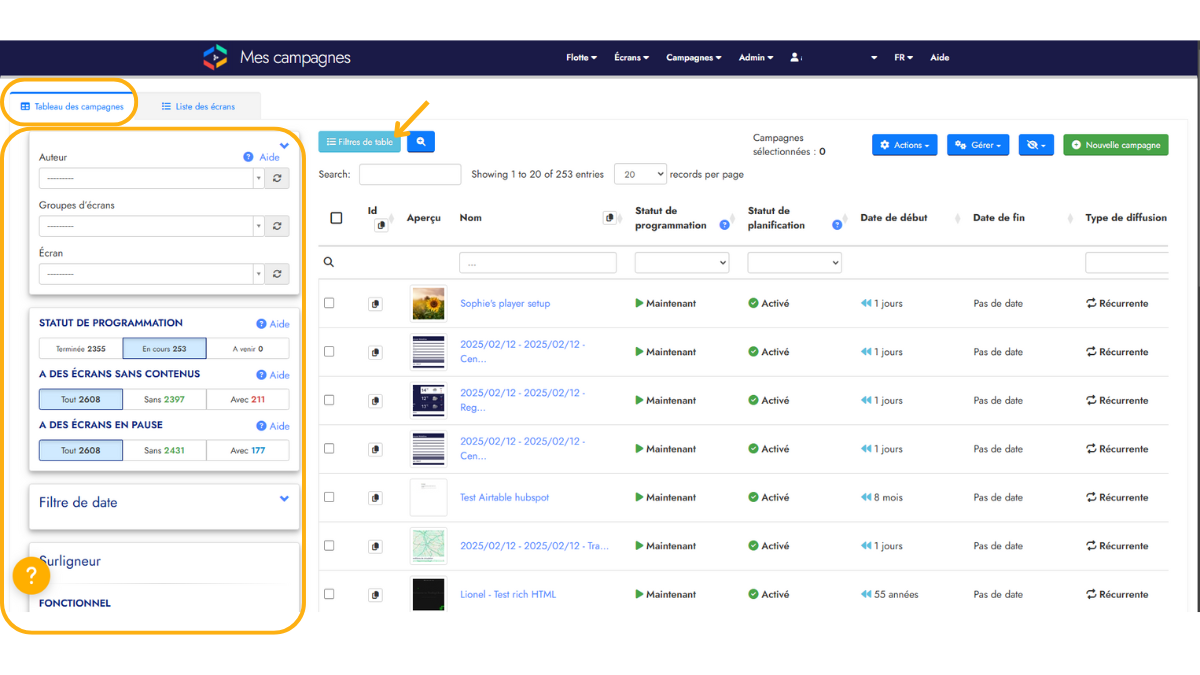
Task: Copy id of Sophie's player setup row
Action: (x=375, y=304)
